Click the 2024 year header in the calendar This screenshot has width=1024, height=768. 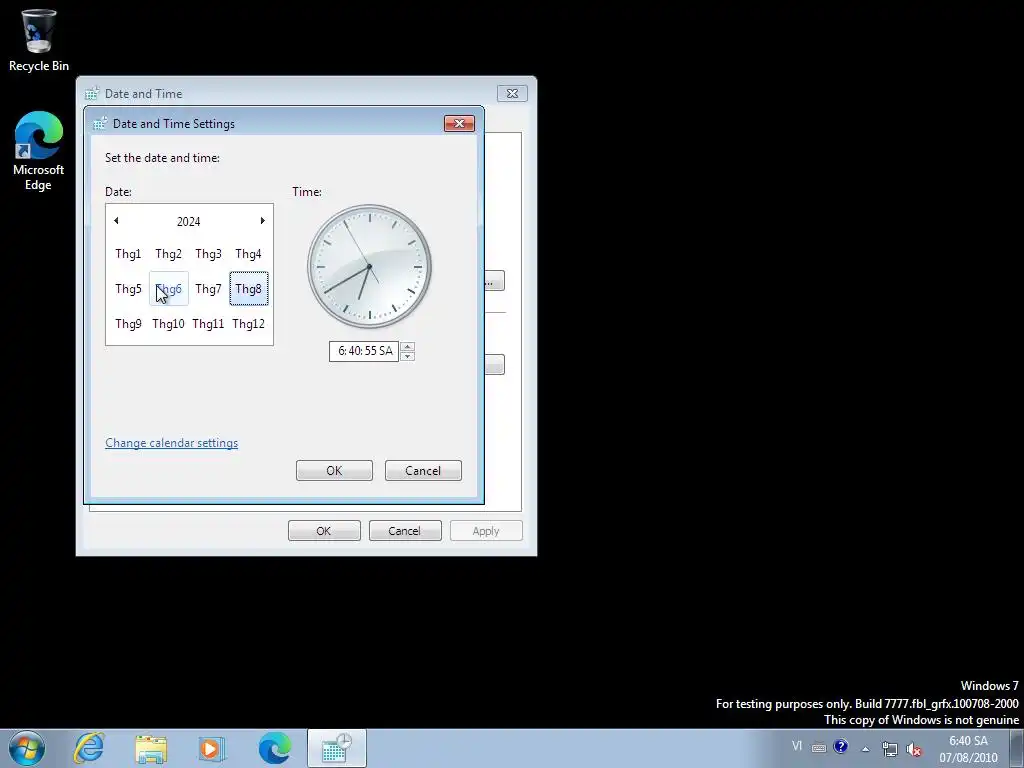tap(189, 221)
